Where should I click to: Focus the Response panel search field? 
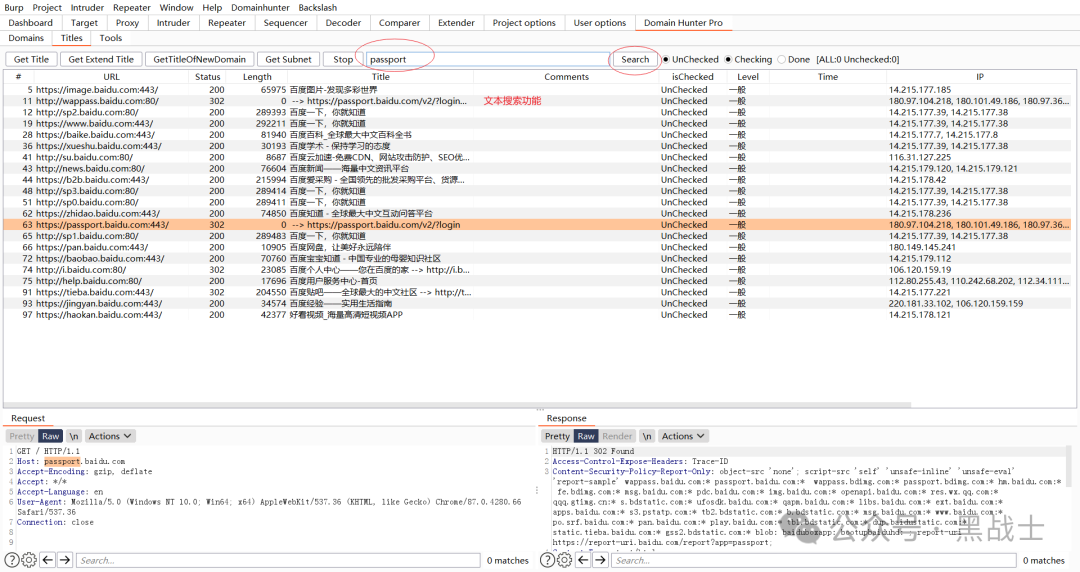tap(813, 560)
